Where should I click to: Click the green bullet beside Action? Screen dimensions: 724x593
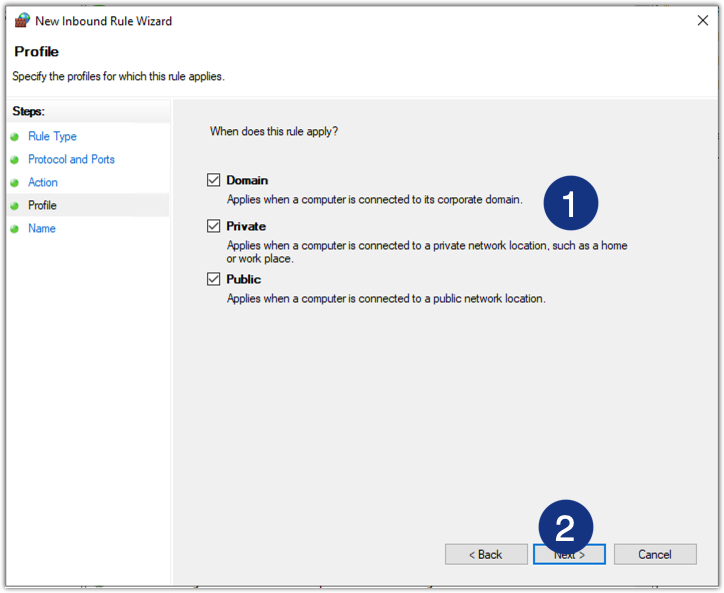[15, 183]
